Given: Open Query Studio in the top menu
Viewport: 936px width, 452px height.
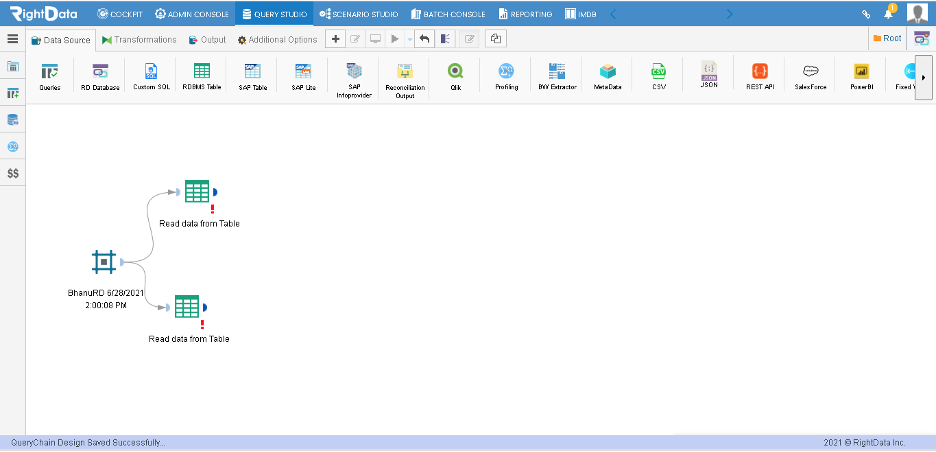Looking at the screenshot, I should point(274,14).
